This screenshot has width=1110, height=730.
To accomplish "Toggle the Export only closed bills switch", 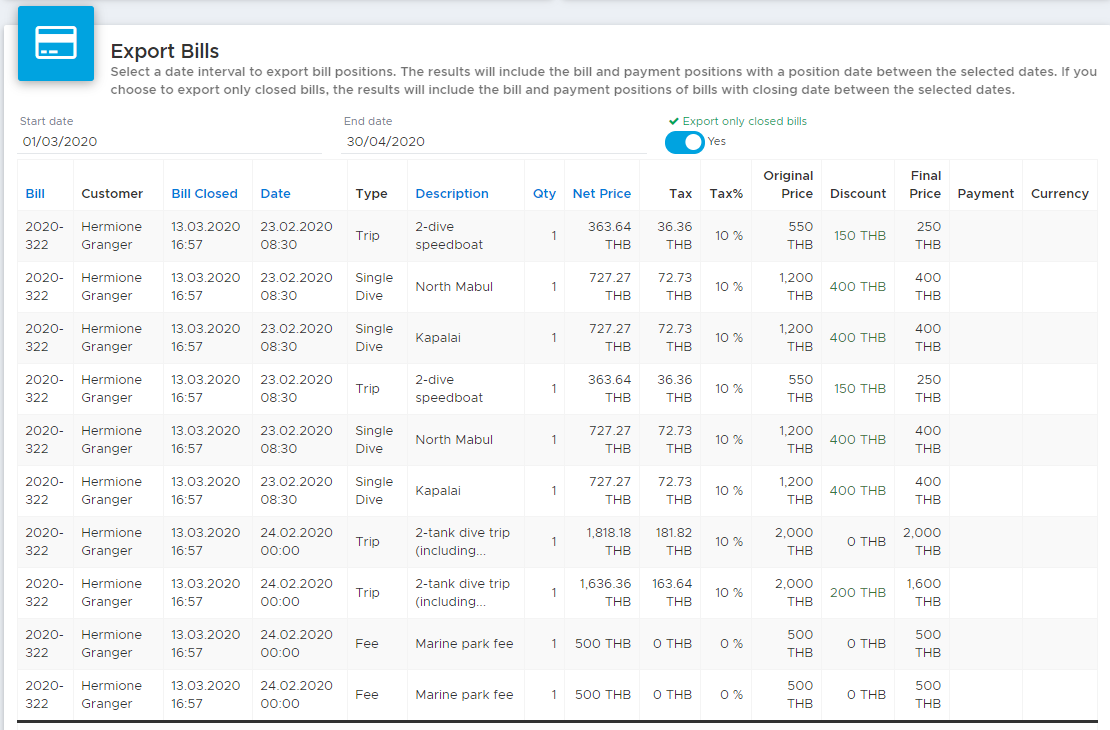I will [685, 142].
